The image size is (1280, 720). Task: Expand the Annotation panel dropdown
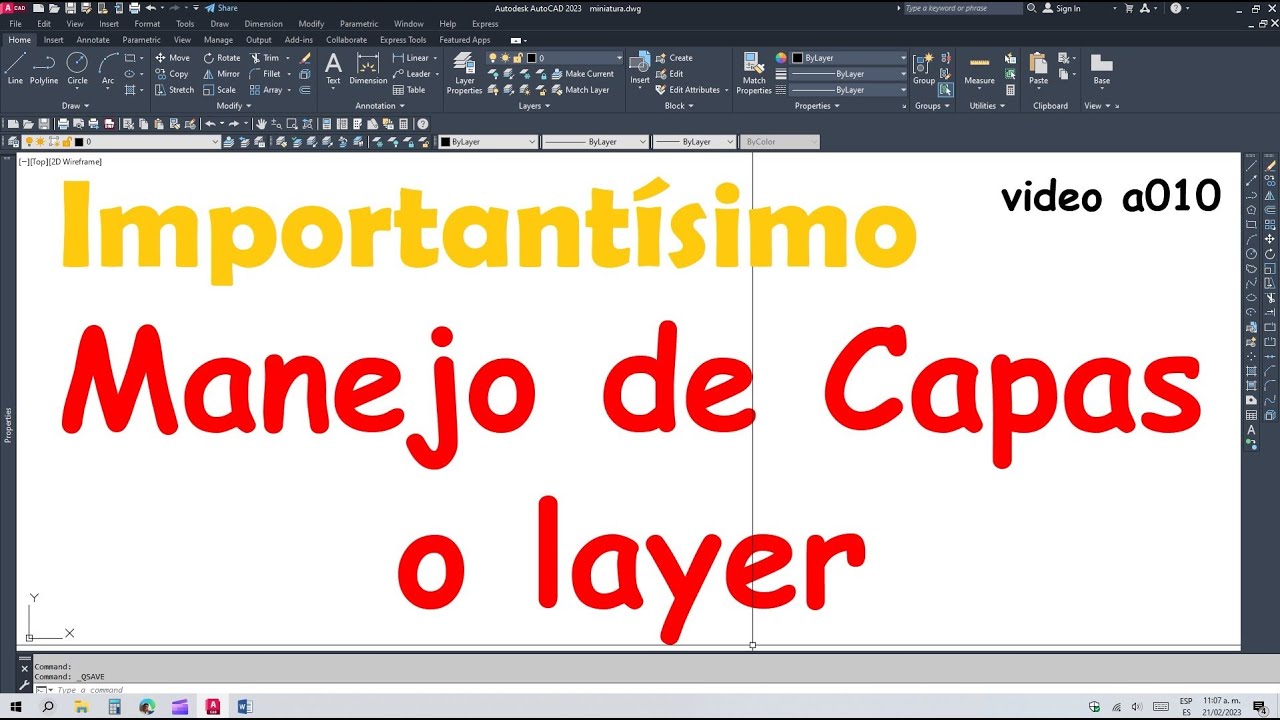380,105
